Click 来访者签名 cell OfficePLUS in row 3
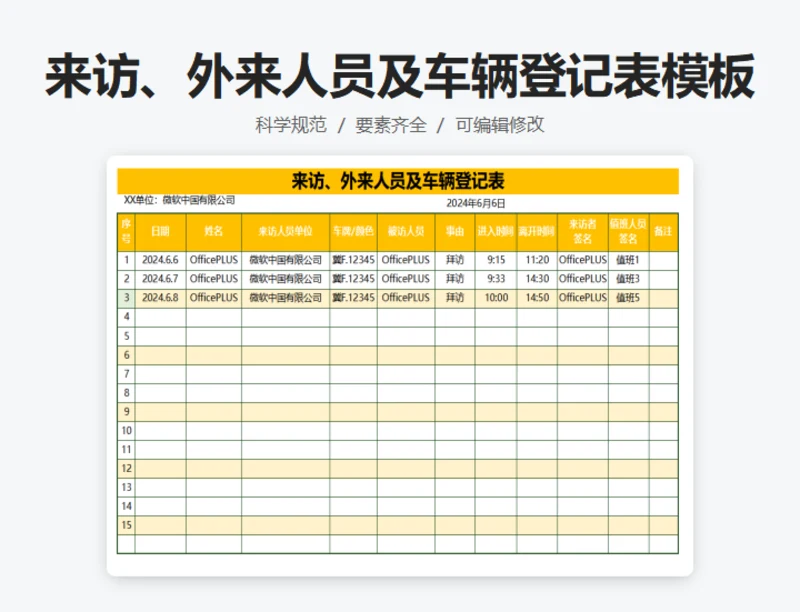The width and height of the screenshot is (800, 612). pyautogui.click(x=583, y=298)
